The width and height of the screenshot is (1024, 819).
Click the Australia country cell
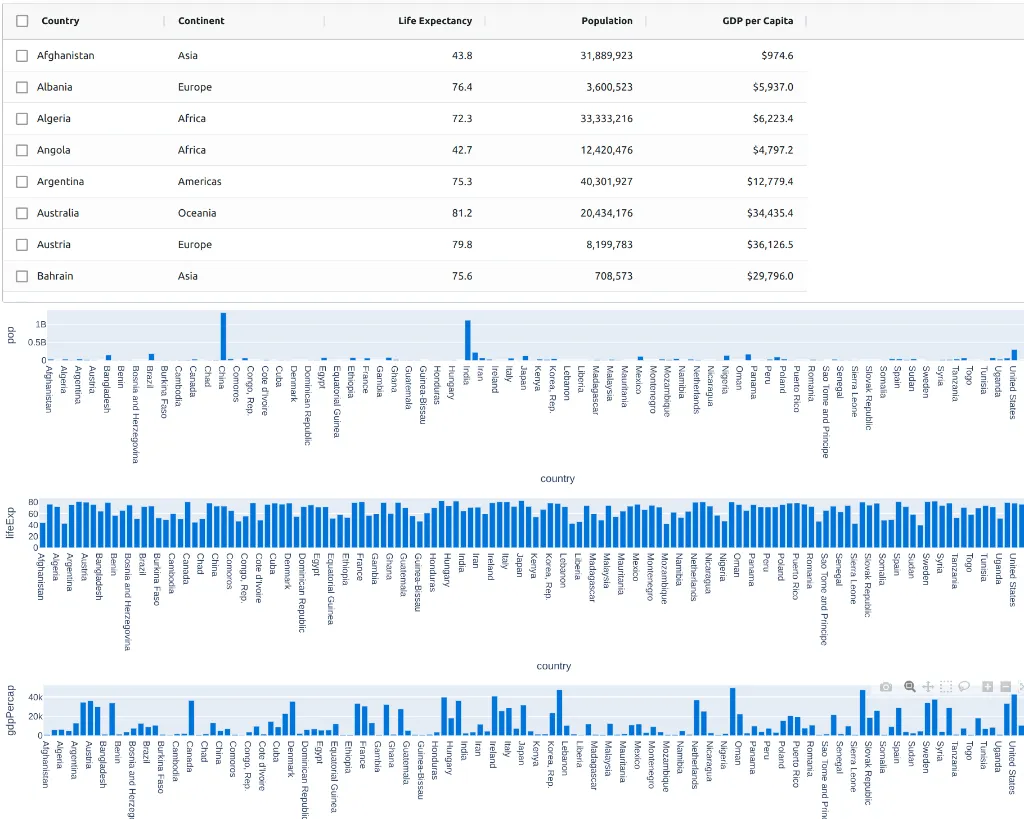coord(59,213)
